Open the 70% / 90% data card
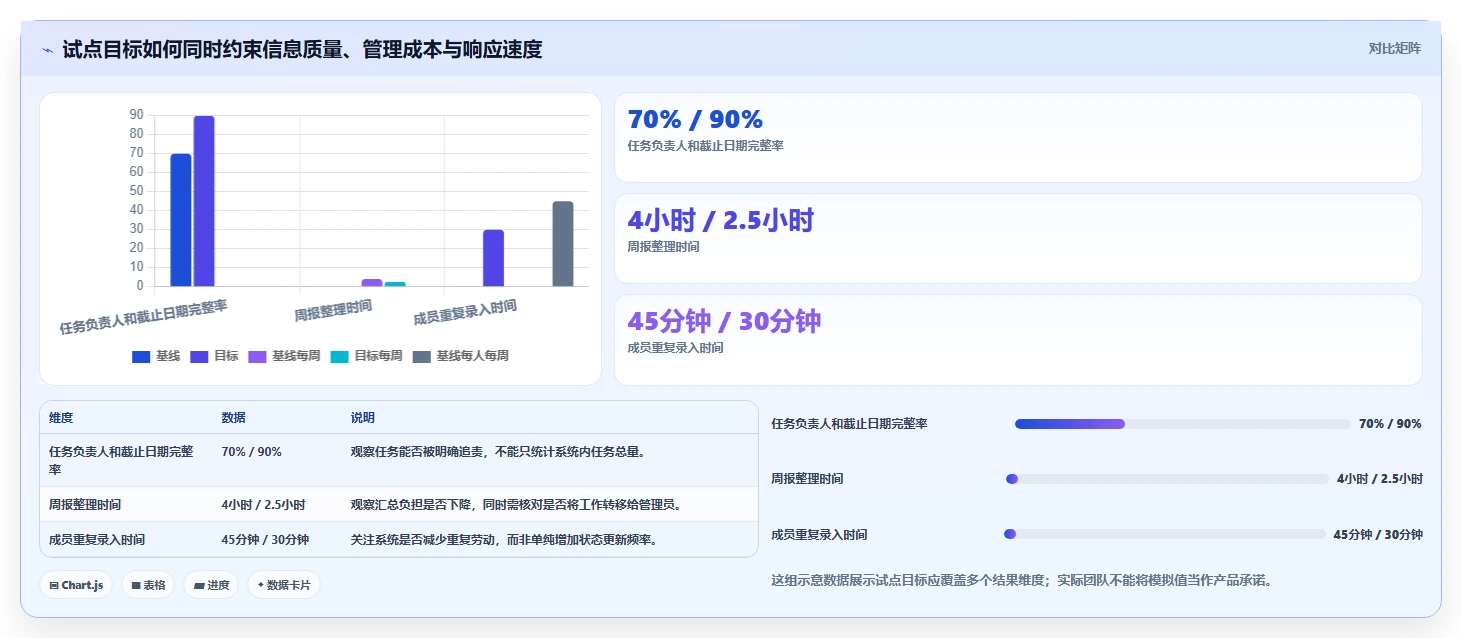Screen dimensions: 1462x638 [1018, 137]
